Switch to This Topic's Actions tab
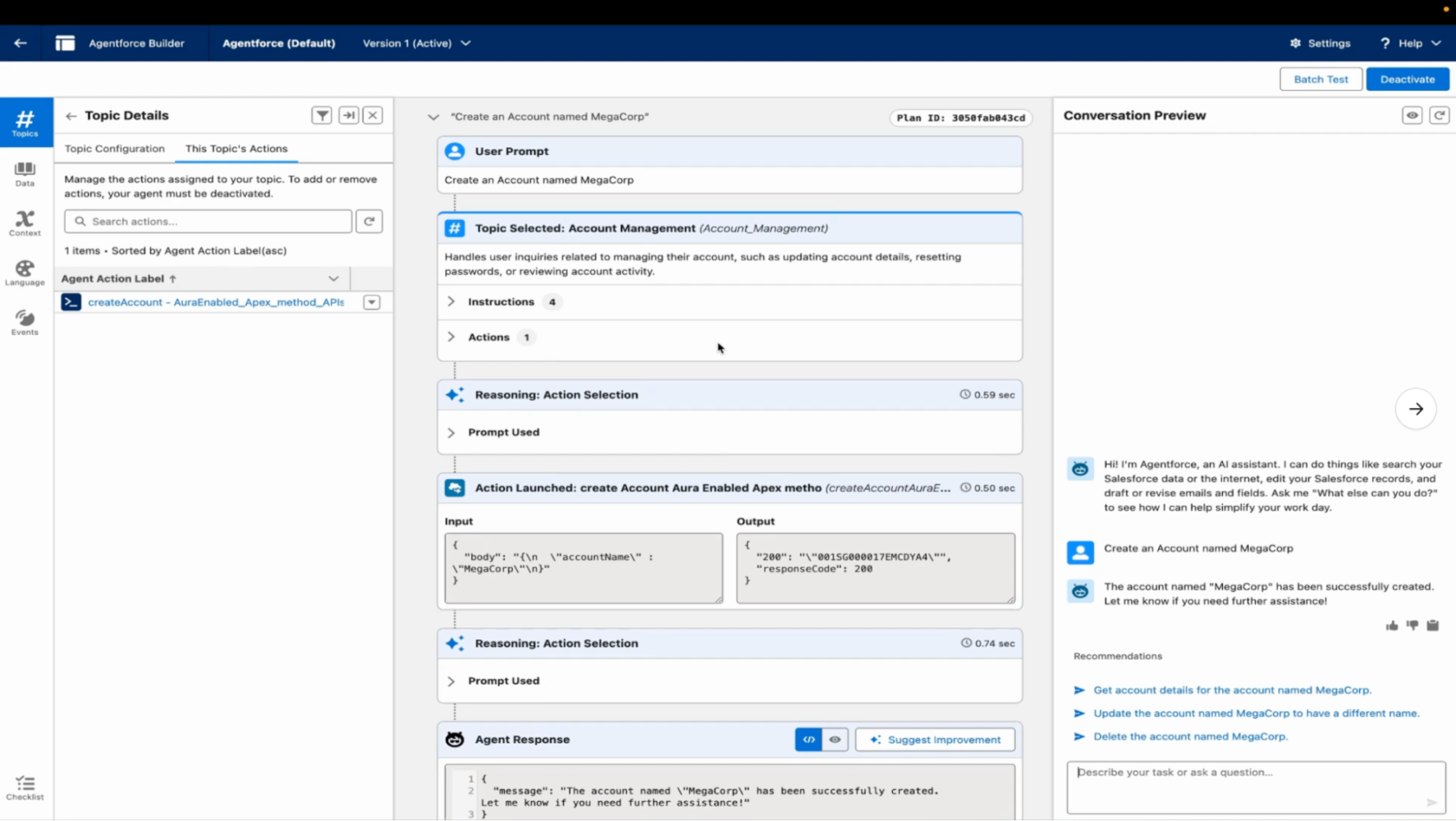 coord(236,149)
